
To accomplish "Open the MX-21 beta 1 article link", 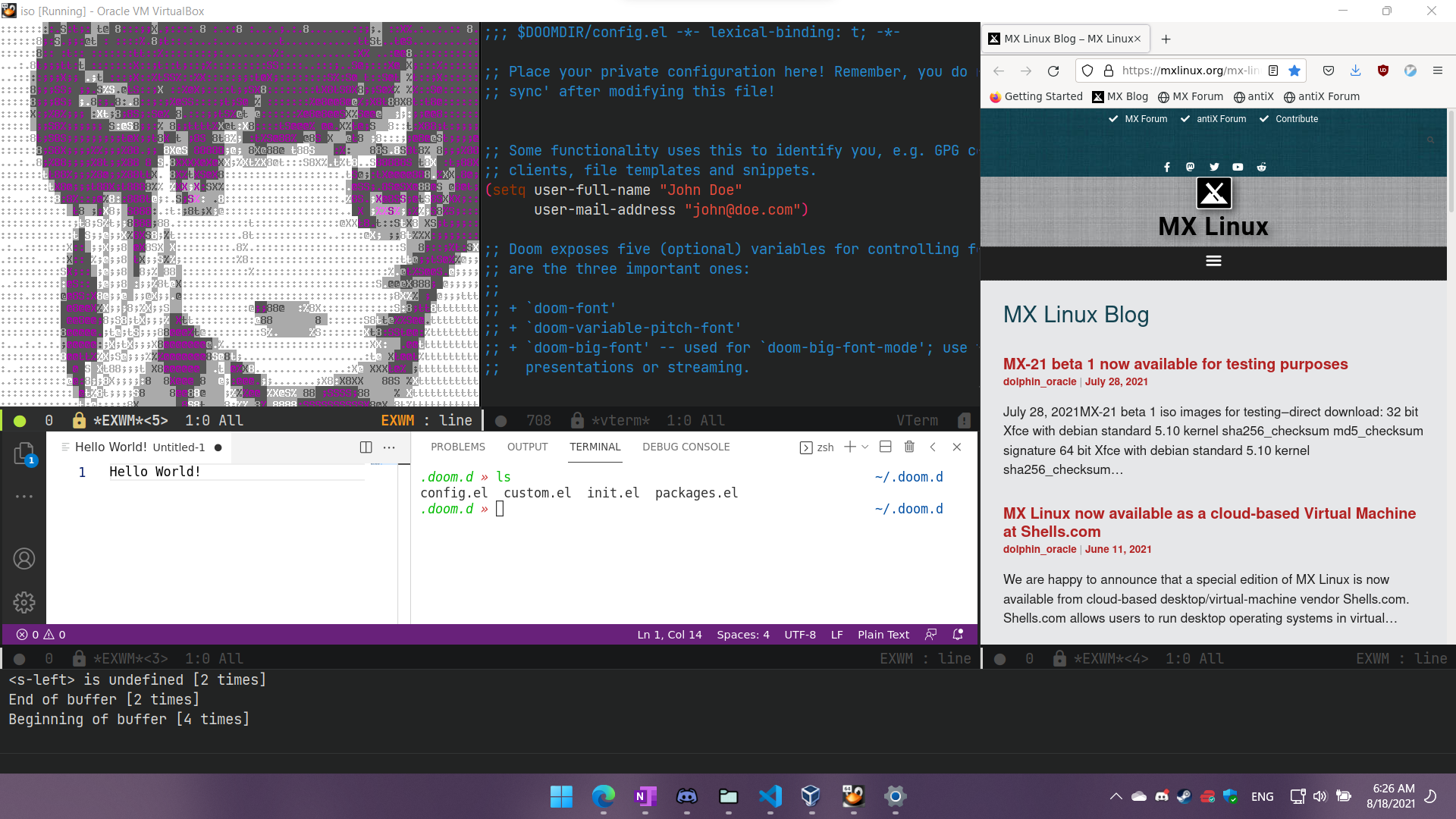I will [x=1175, y=364].
